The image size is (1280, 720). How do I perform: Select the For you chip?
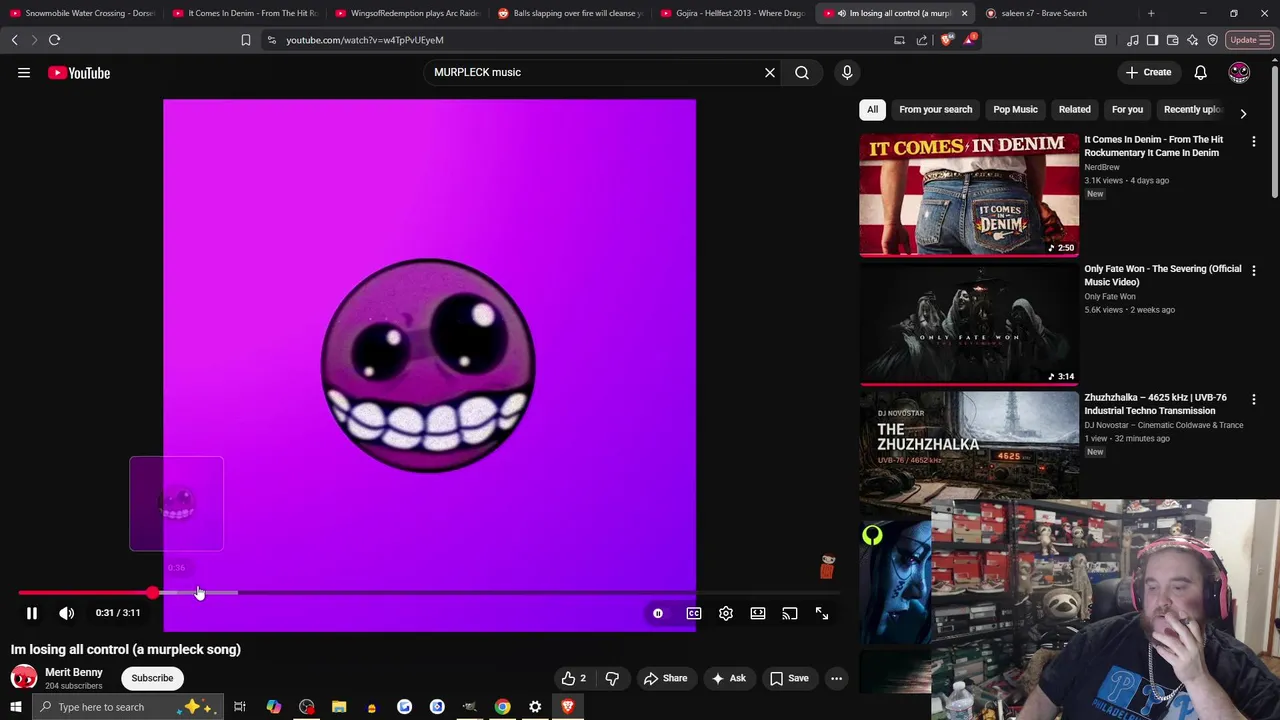tap(1127, 109)
